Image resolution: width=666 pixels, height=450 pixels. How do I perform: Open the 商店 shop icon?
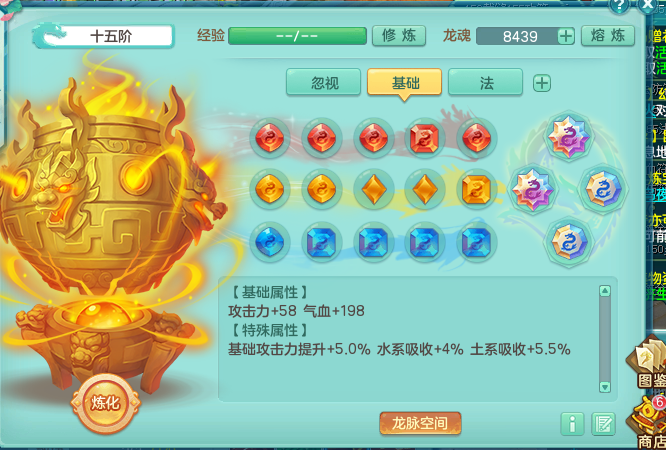click(x=648, y=422)
